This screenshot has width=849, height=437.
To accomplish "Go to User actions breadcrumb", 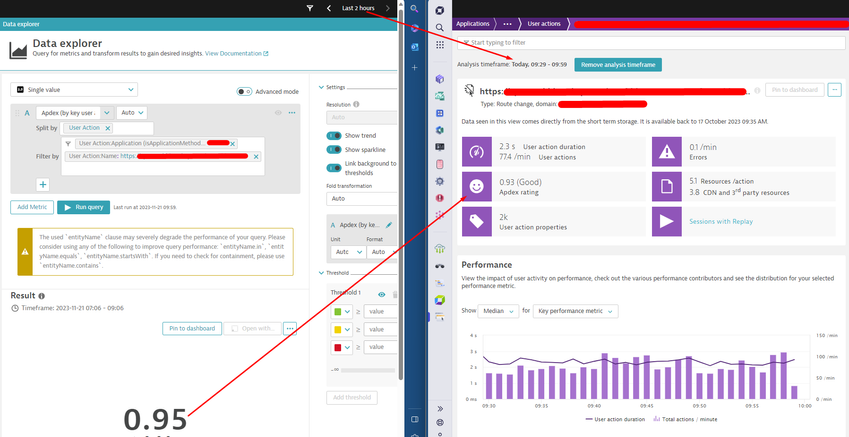I will (x=546, y=23).
